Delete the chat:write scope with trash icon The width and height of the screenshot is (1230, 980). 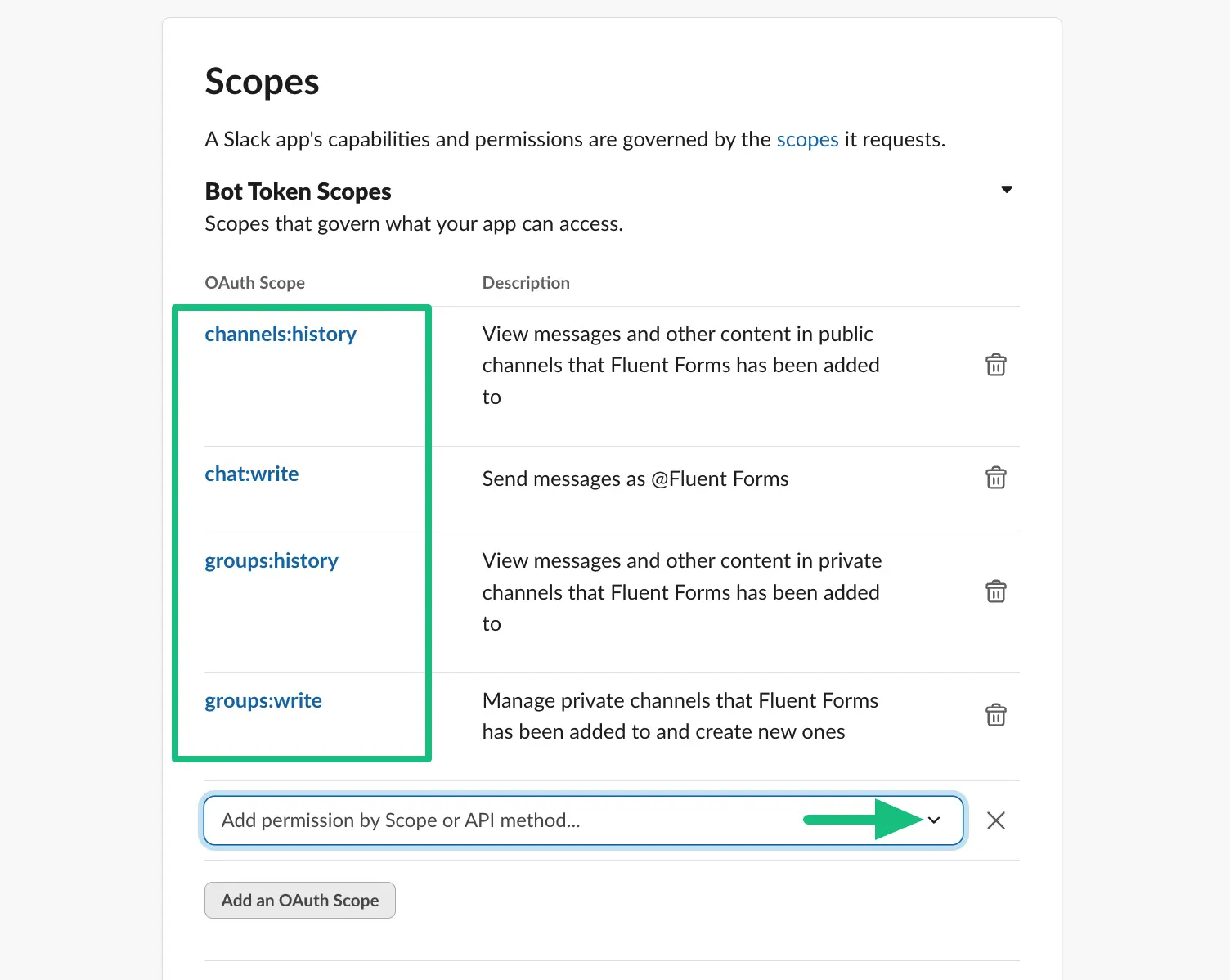(x=996, y=478)
